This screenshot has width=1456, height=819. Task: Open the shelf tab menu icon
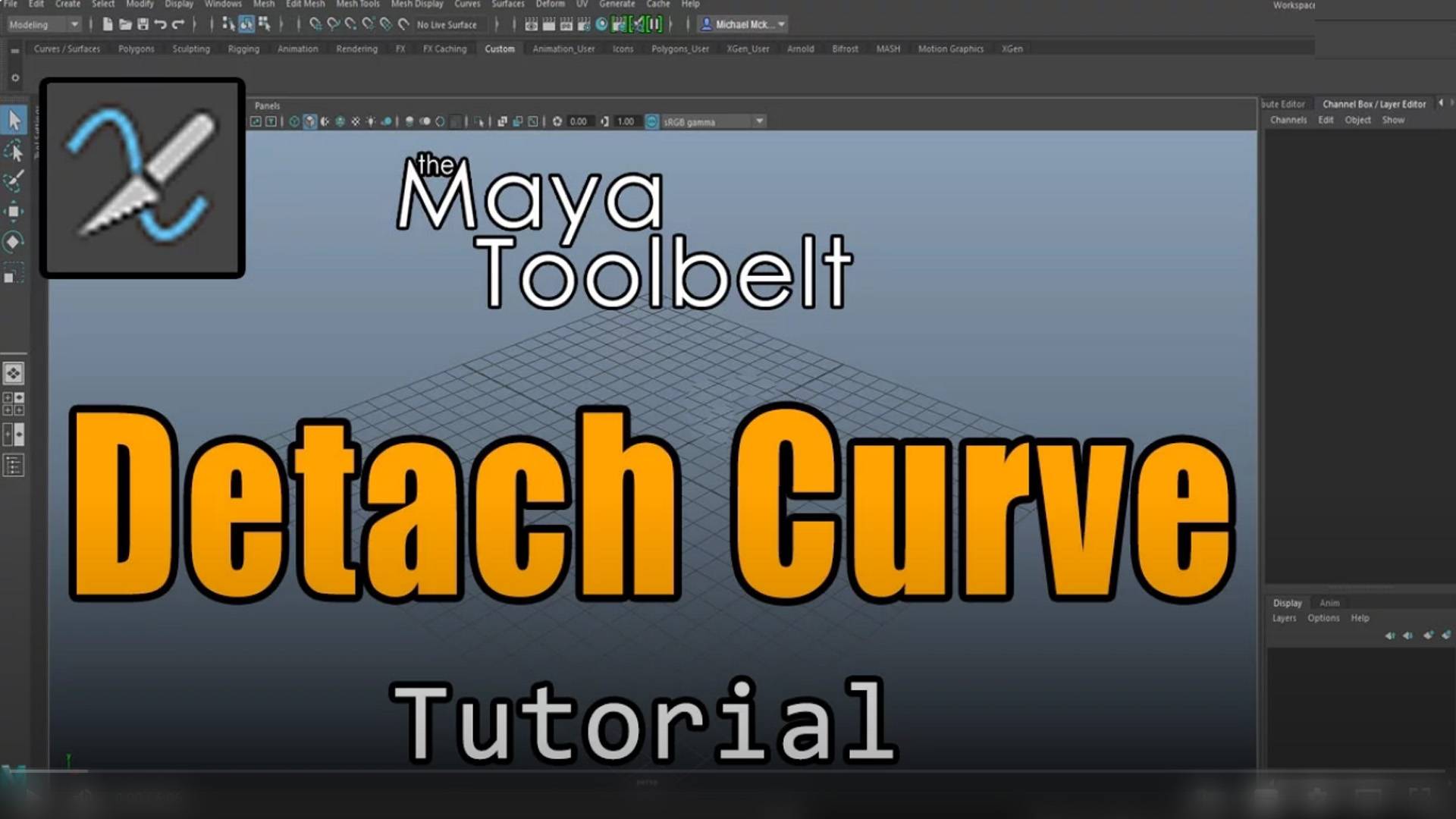click(x=14, y=51)
